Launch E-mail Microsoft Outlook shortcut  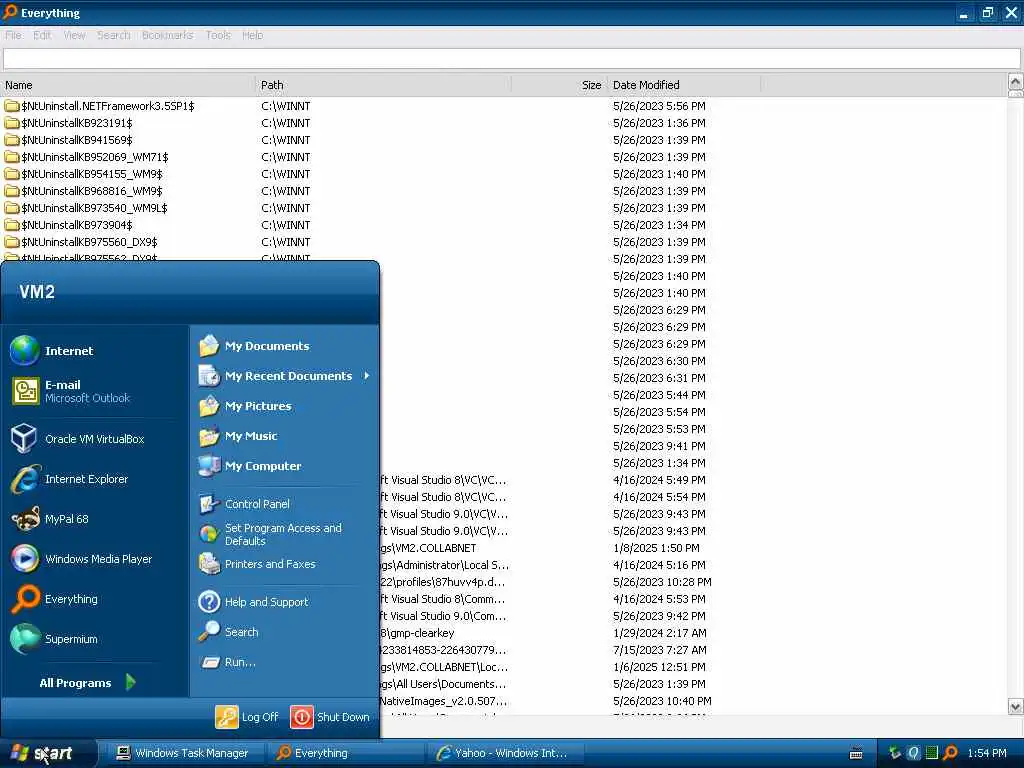(x=71, y=391)
